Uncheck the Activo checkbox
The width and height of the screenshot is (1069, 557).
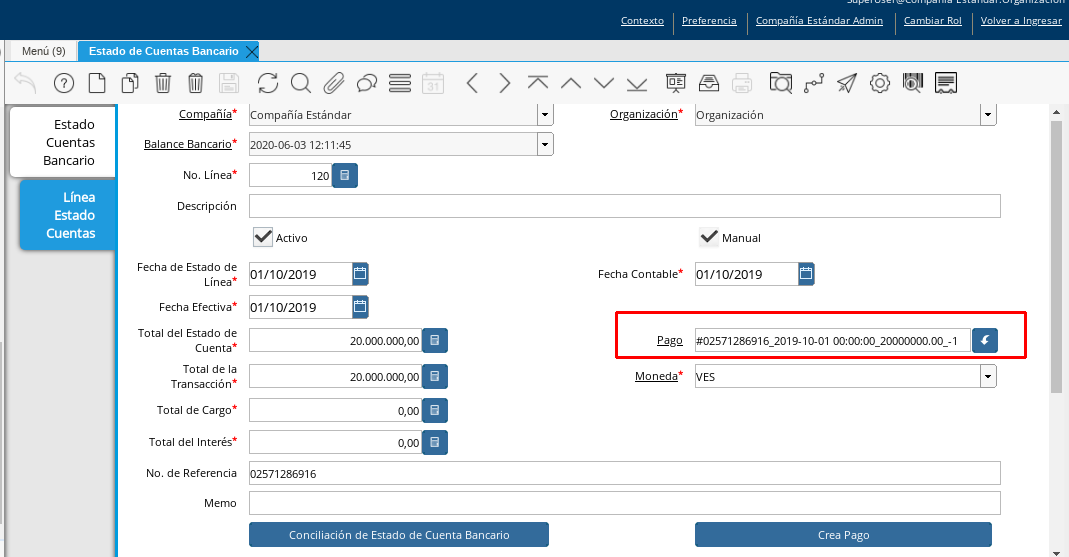click(263, 237)
